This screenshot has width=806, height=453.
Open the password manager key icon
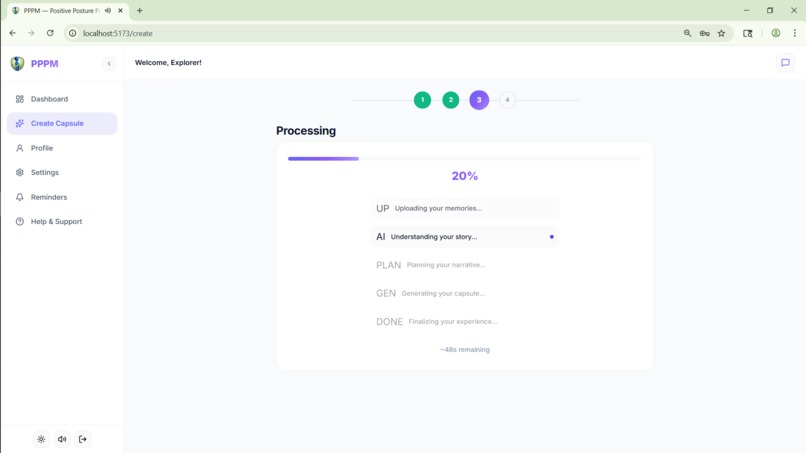click(x=704, y=33)
